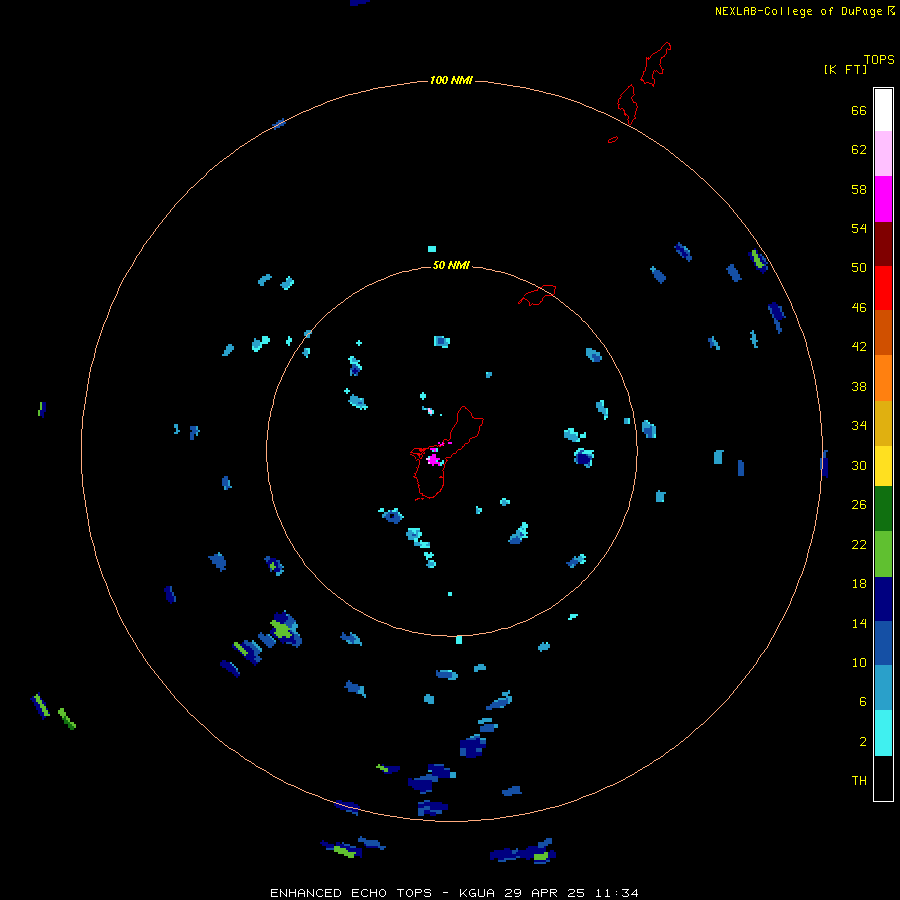Click the 46 scale value
The width and height of the screenshot is (900, 900).
859,308
